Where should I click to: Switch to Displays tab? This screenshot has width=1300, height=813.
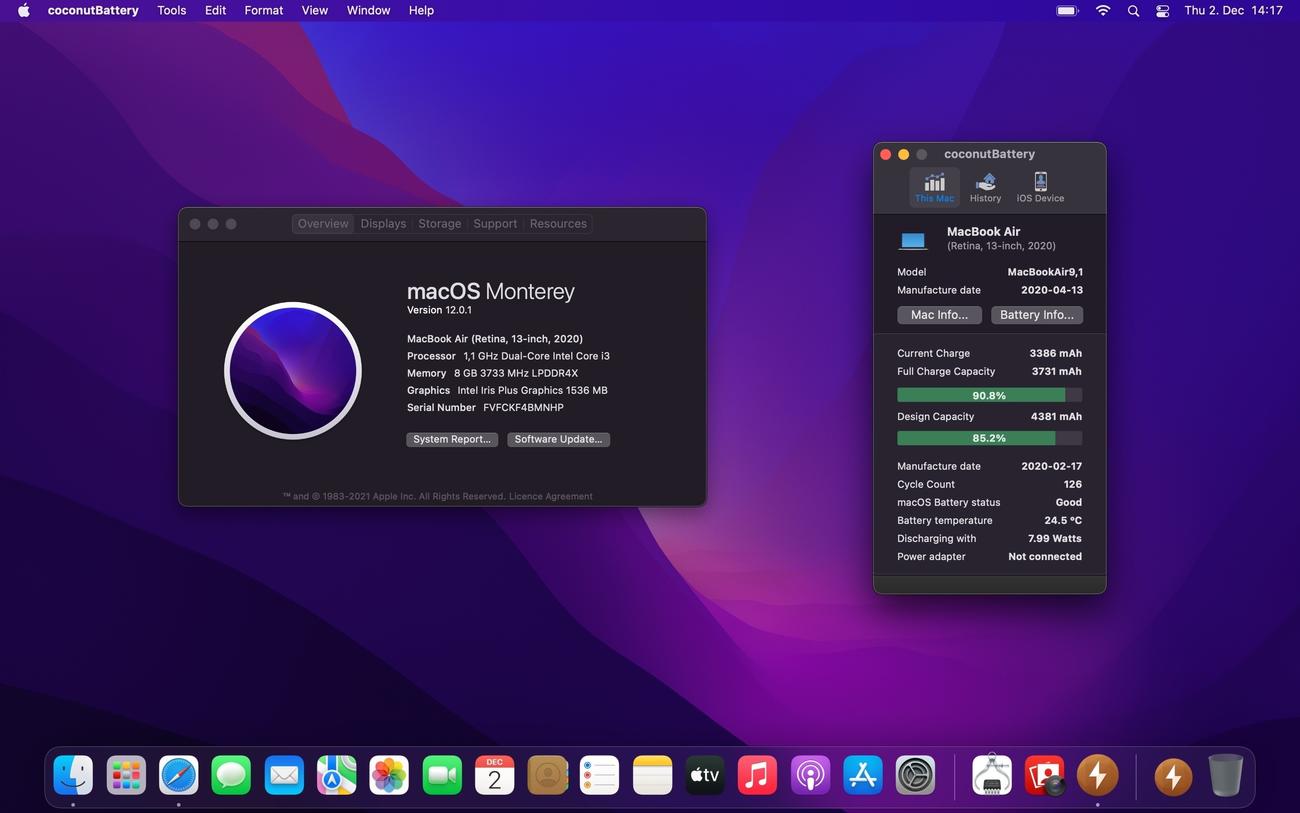[x=383, y=224]
